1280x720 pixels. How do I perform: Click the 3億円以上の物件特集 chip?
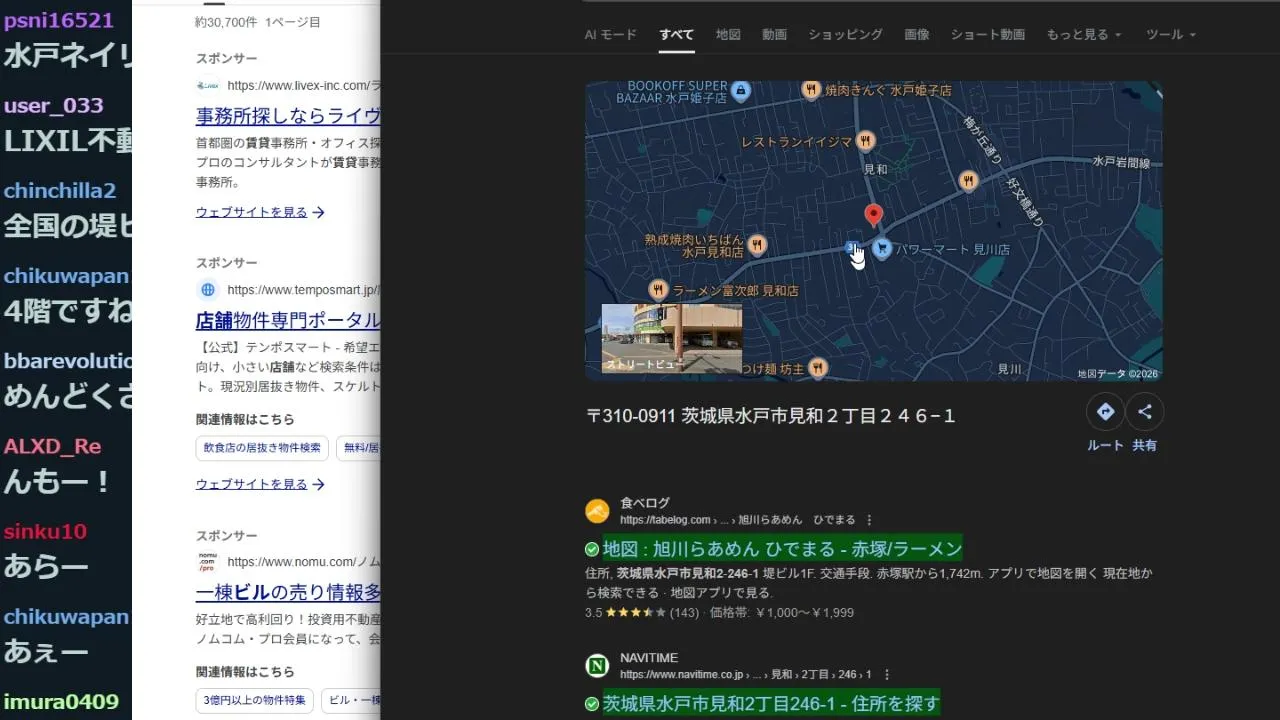(x=254, y=700)
